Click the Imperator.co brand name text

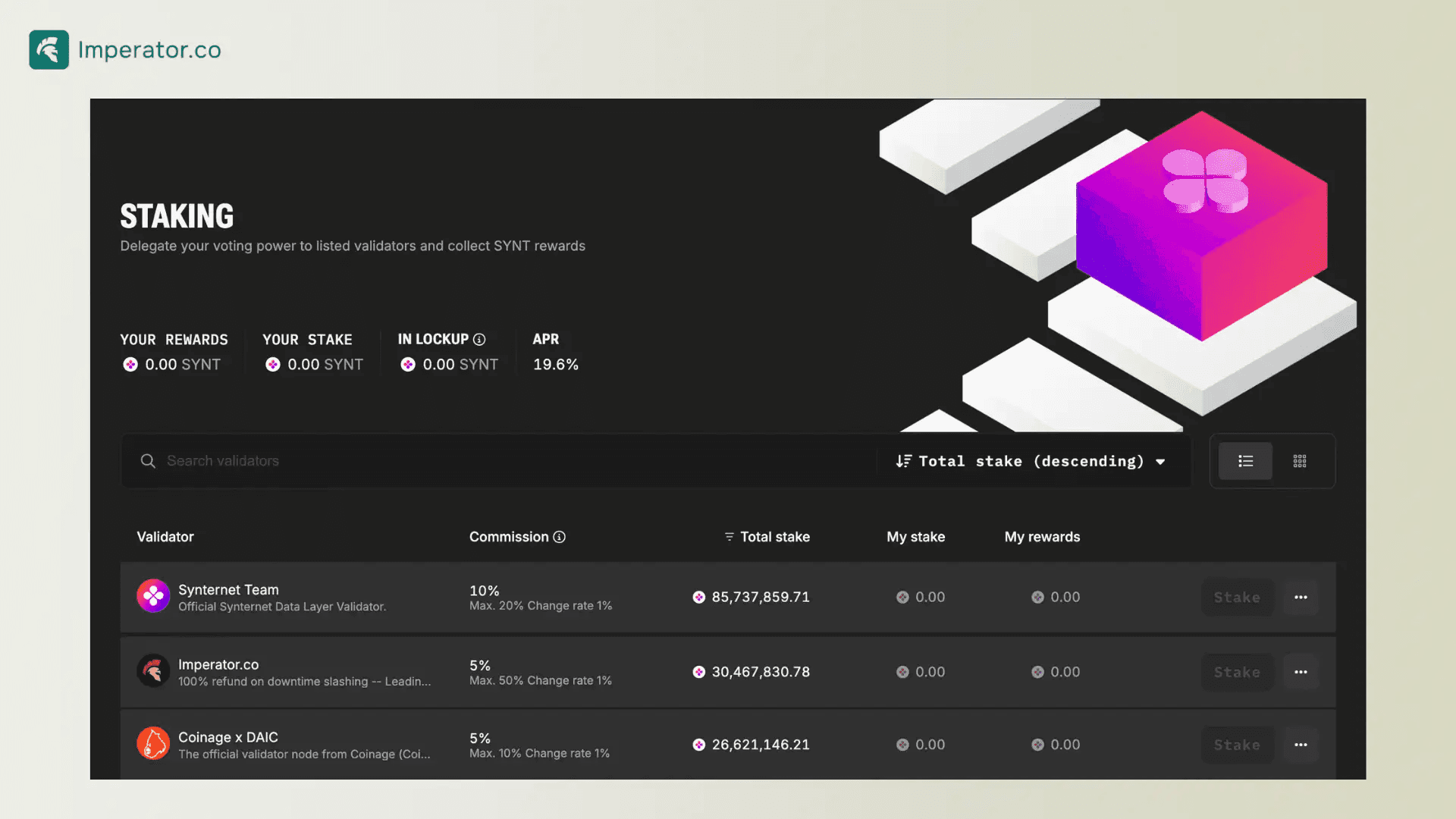[x=149, y=50]
